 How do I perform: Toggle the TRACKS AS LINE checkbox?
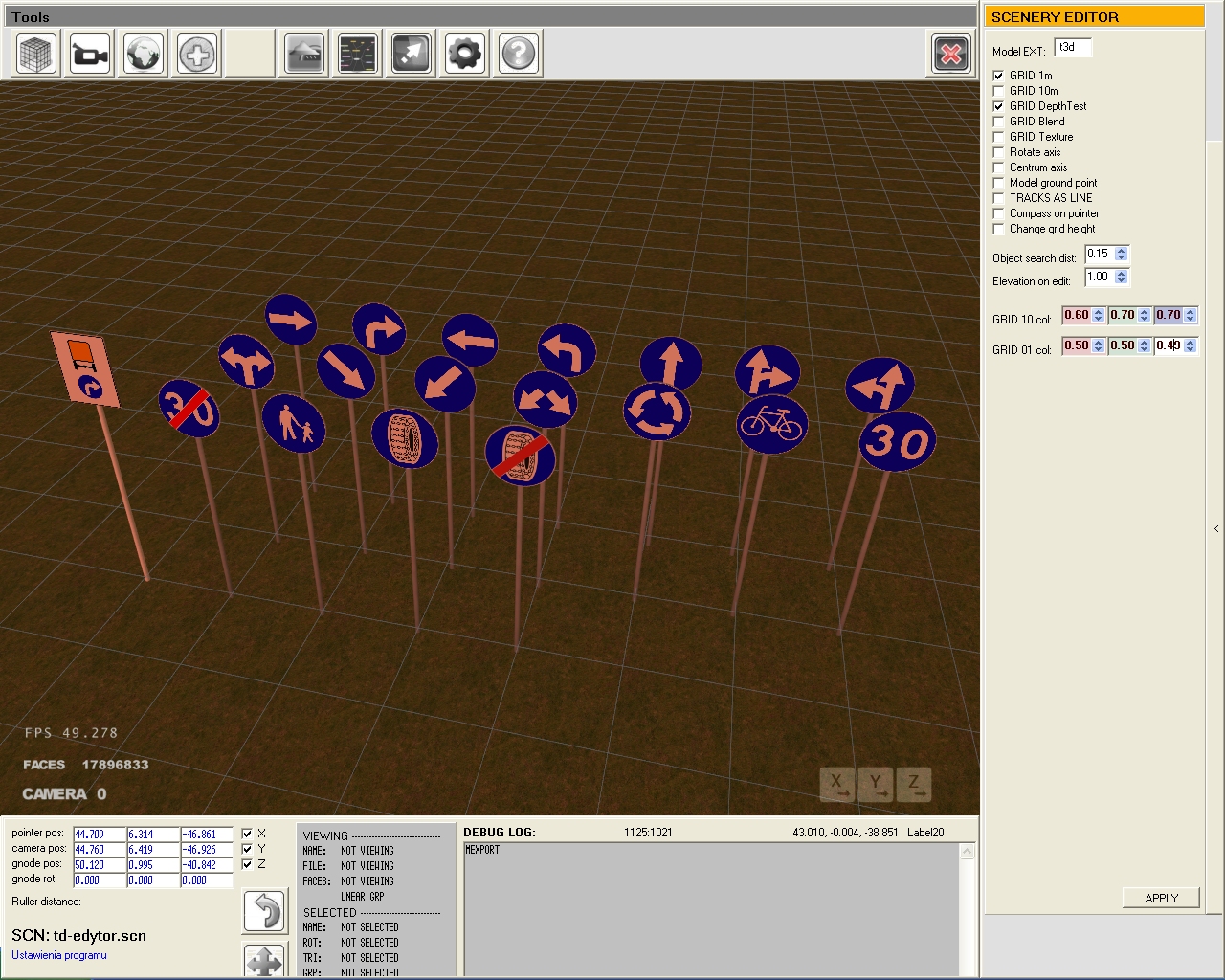(x=999, y=198)
